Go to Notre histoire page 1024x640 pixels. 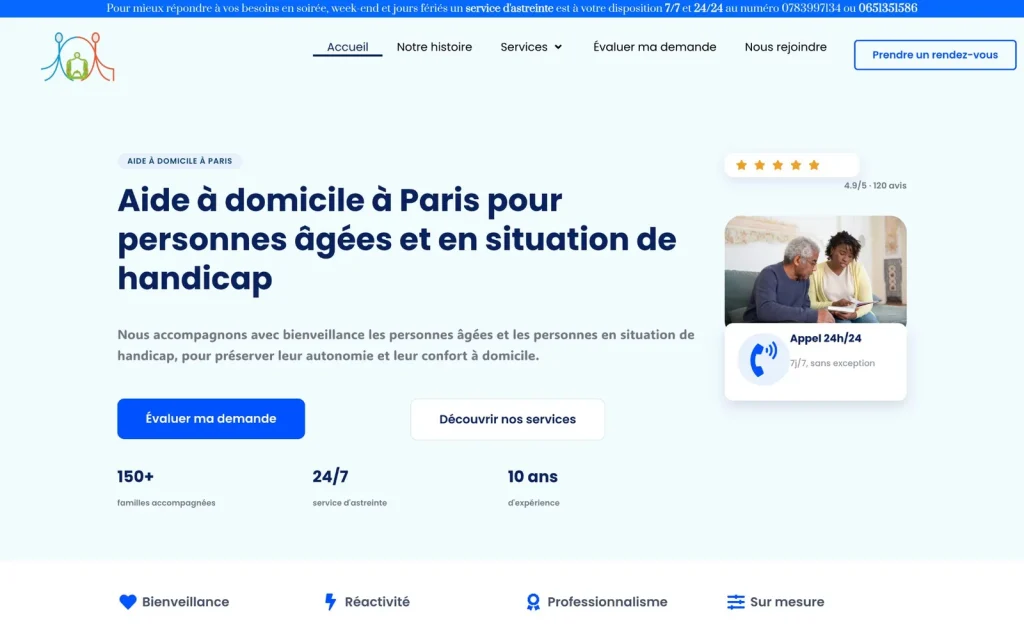tap(434, 47)
